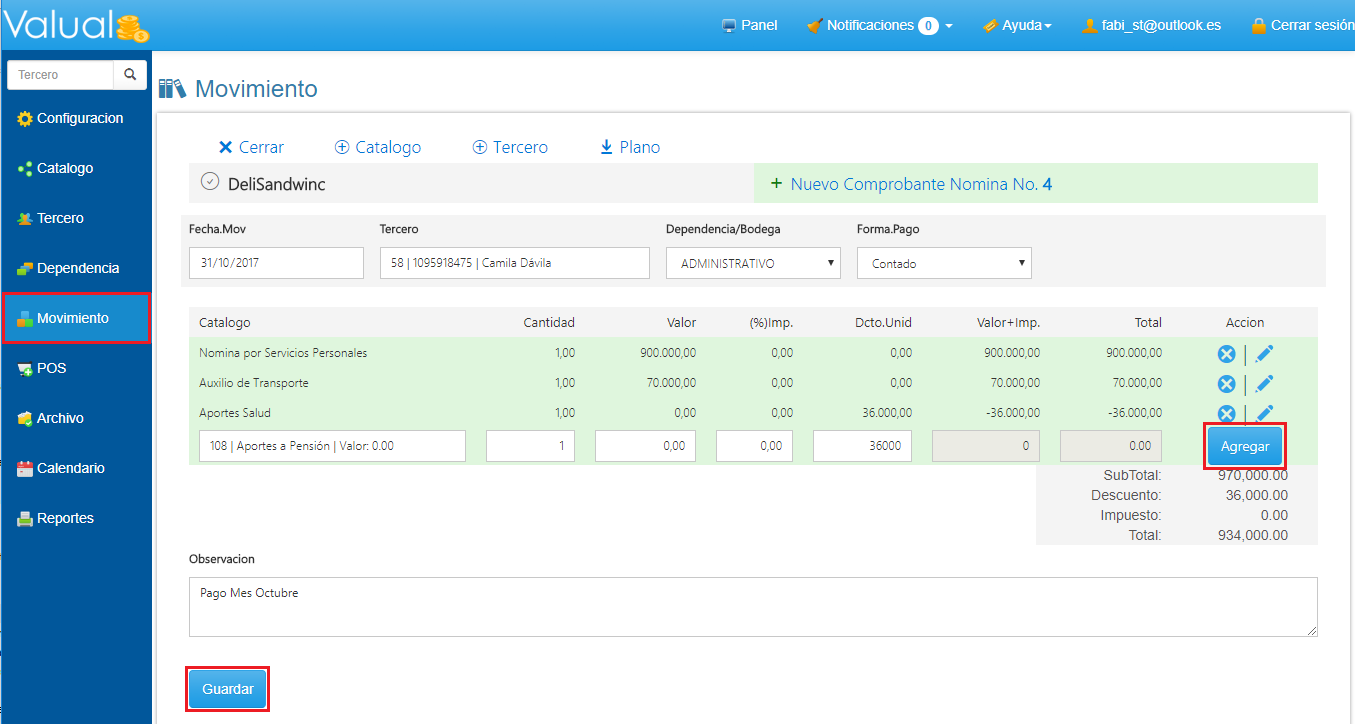Click the Valual coins logo
The image size is (1355, 724).
tap(132, 28)
